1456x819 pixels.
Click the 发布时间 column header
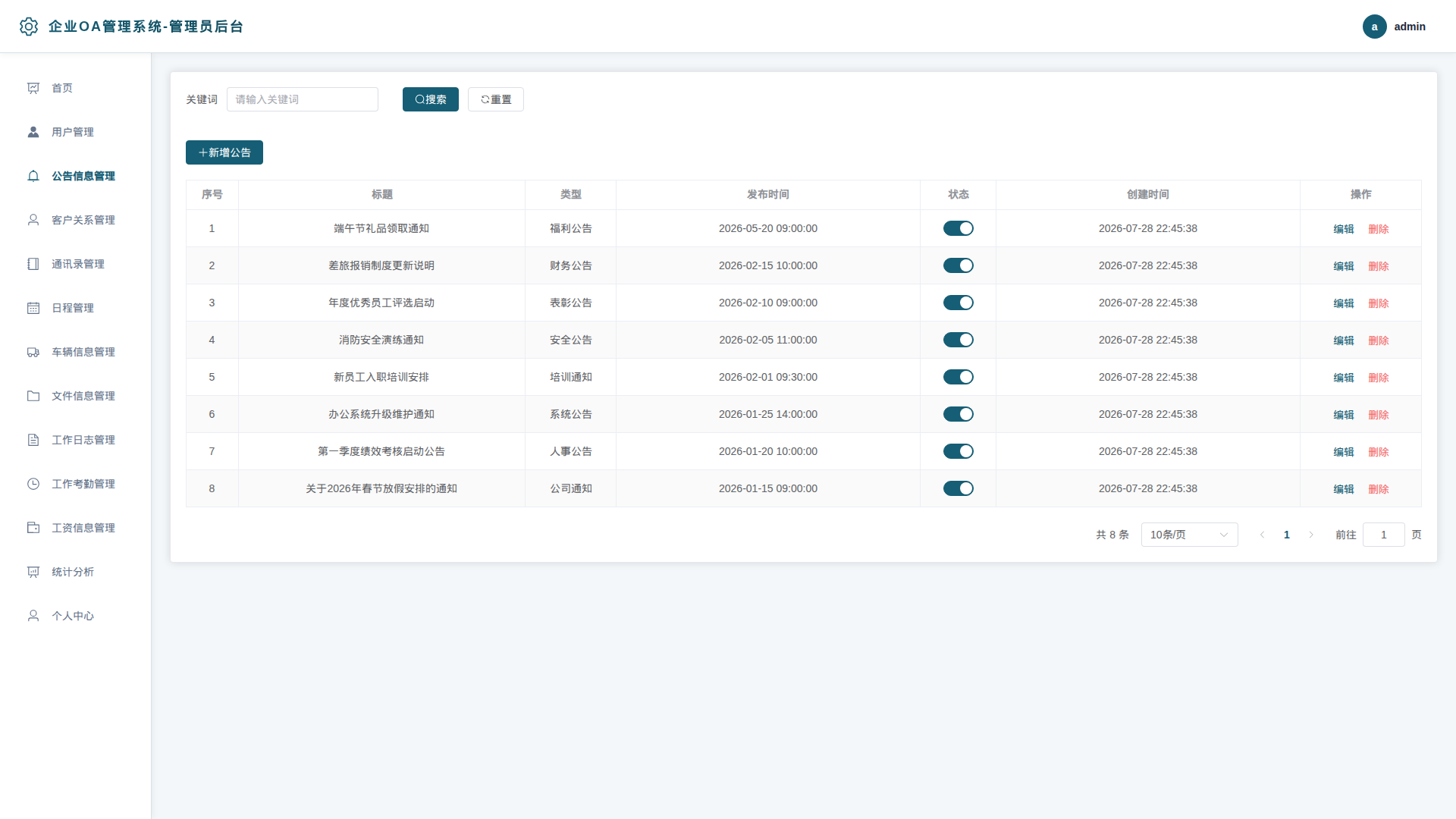pyautogui.click(x=767, y=195)
